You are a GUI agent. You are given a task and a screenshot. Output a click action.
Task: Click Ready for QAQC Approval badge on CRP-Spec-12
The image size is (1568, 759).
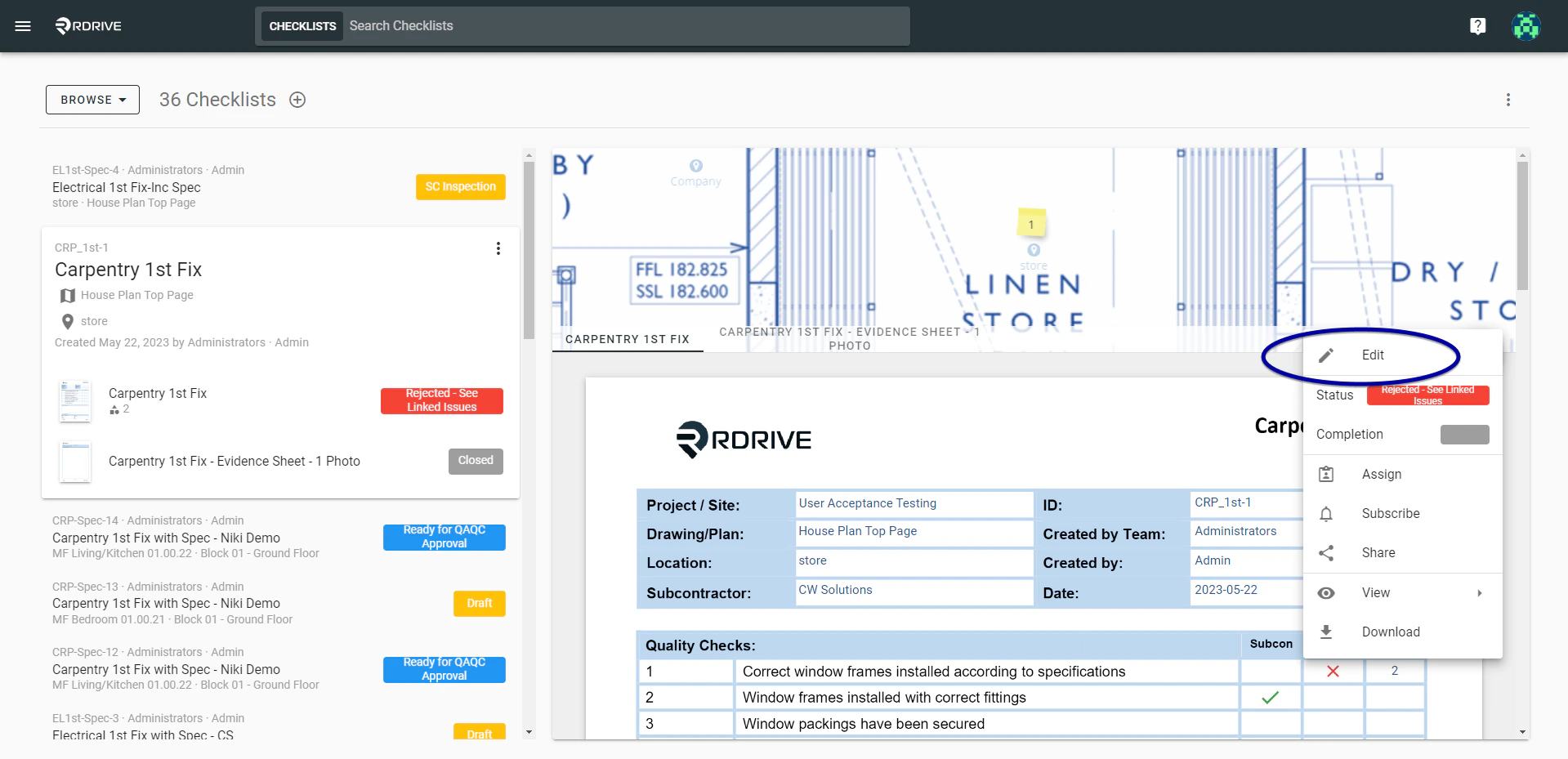point(444,670)
